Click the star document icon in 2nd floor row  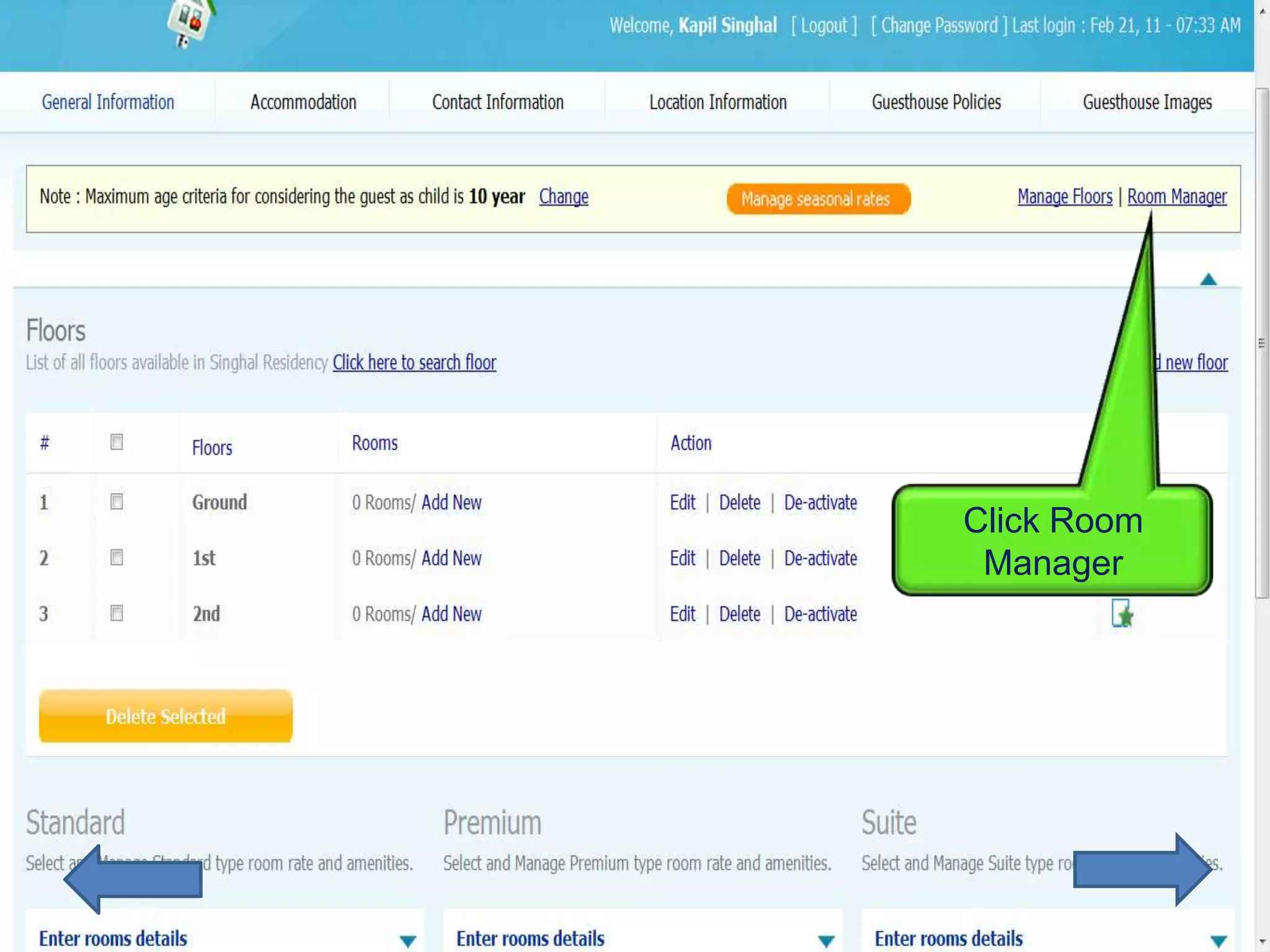[1122, 614]
